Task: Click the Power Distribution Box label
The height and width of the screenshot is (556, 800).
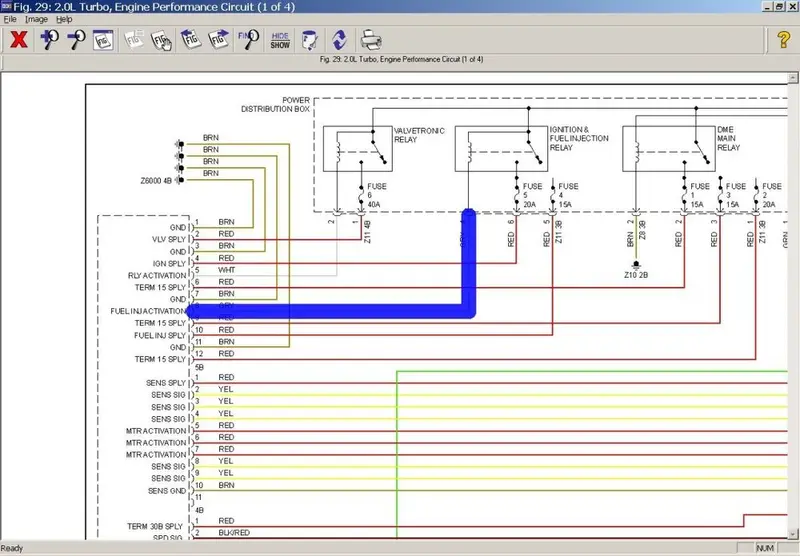Action: [276, 105]
